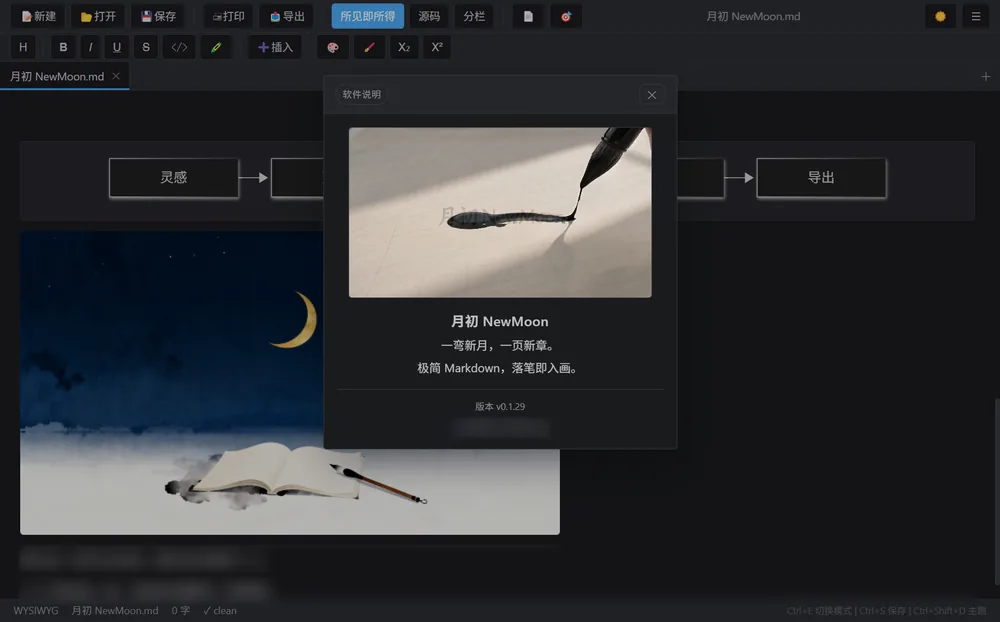
Task: Click the 导出 flowchart box
Action: [821, 177]
